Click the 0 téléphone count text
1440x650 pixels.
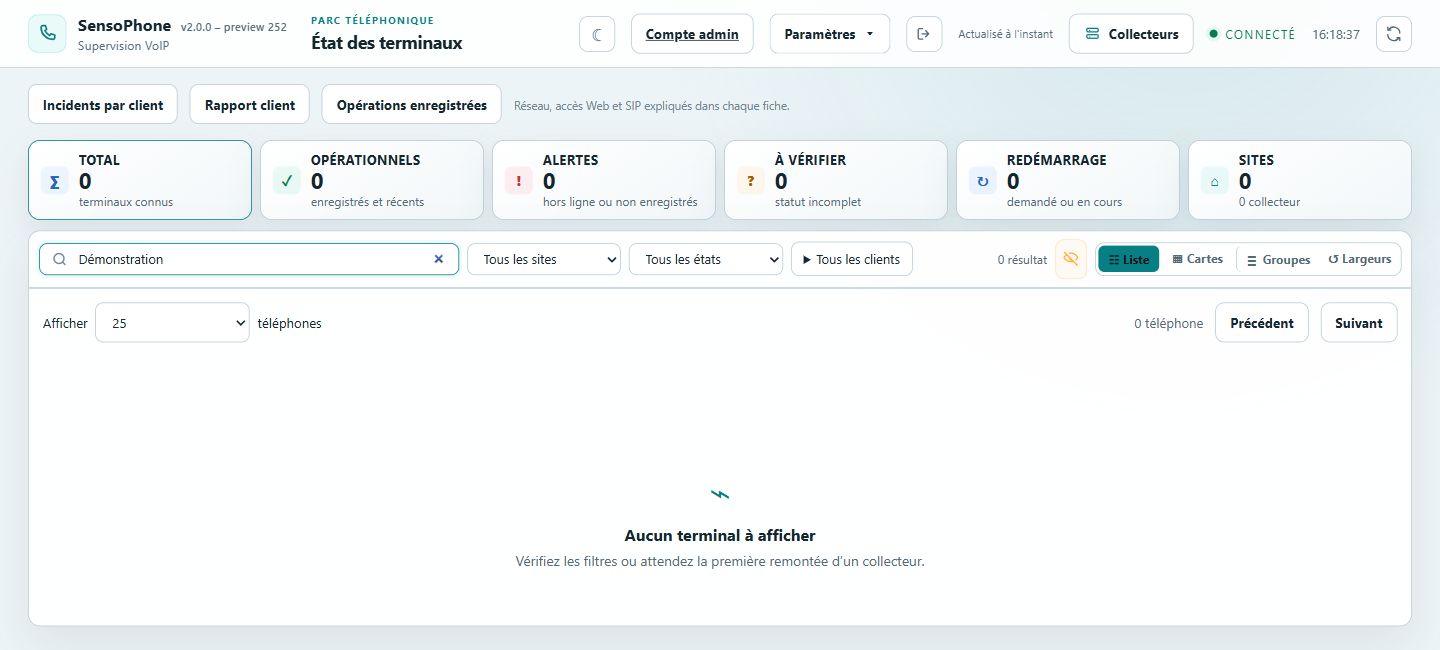coord(1169,324)
